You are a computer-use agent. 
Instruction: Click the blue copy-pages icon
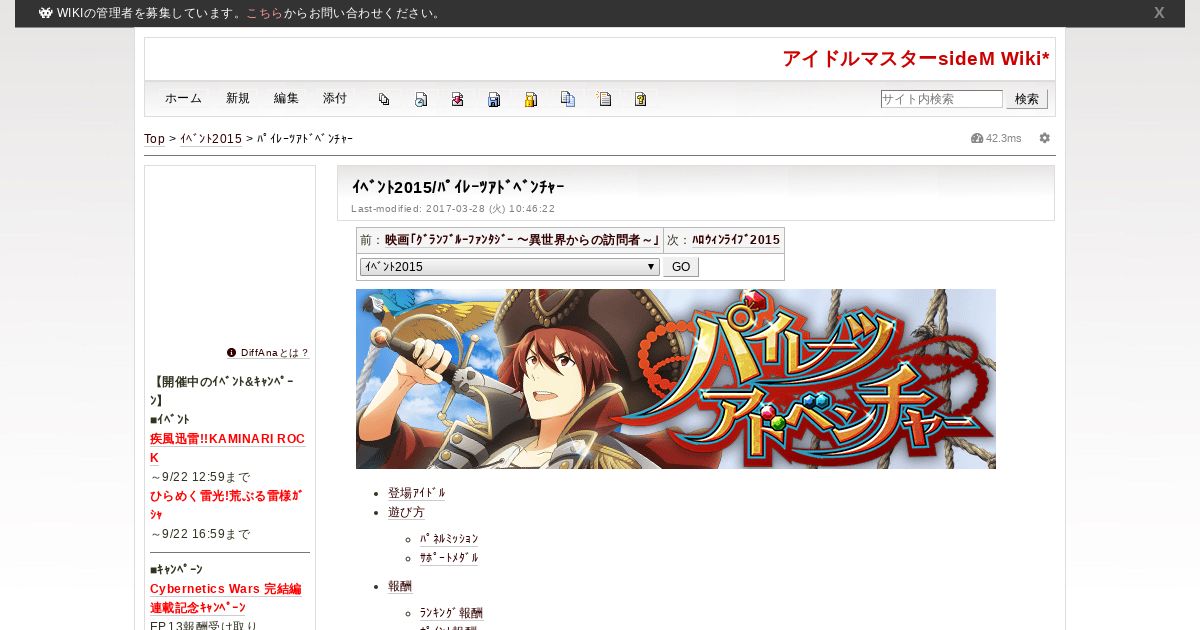(568, 99)
